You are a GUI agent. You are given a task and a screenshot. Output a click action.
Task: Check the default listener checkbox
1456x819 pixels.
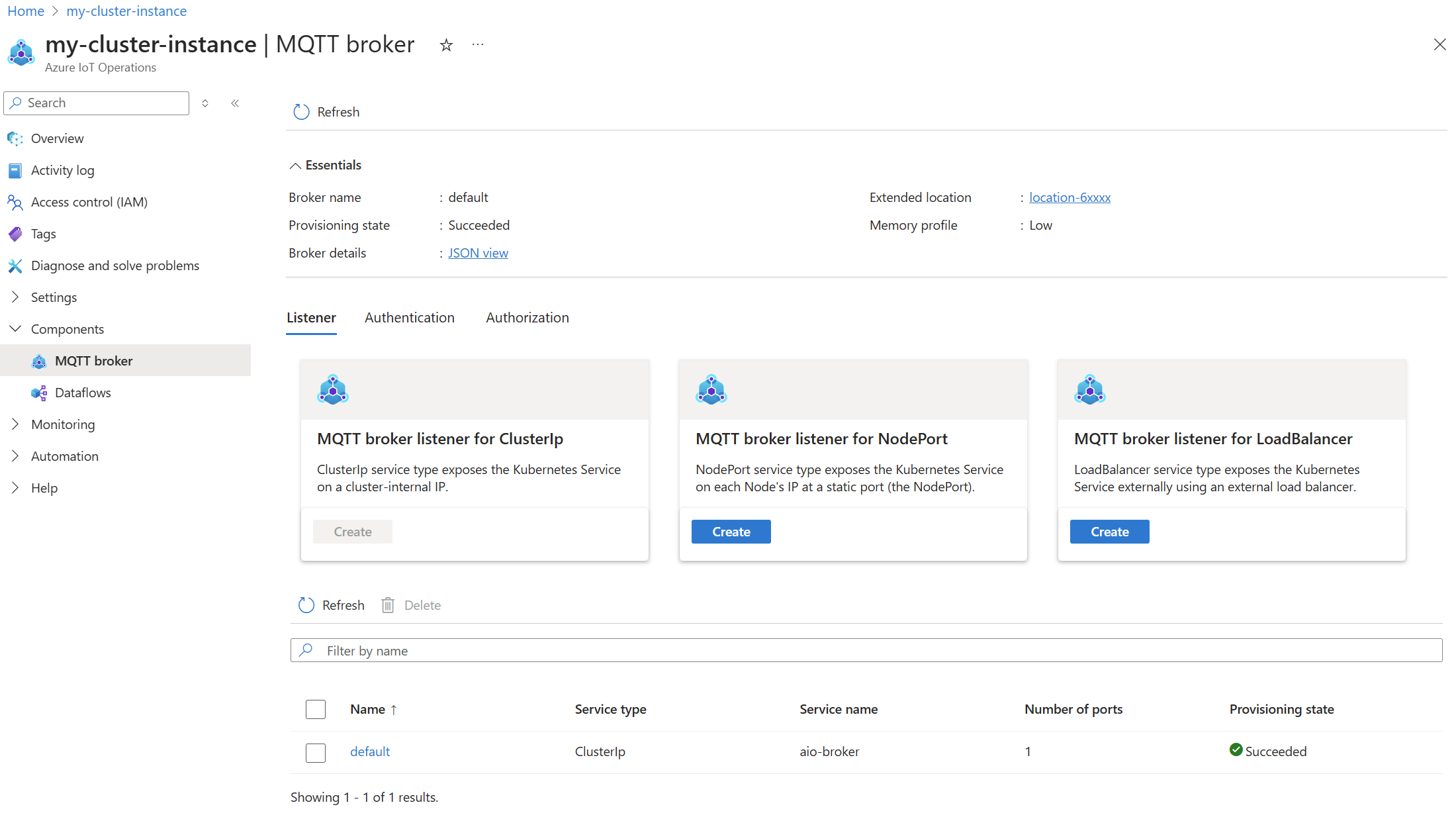[315, 751]
